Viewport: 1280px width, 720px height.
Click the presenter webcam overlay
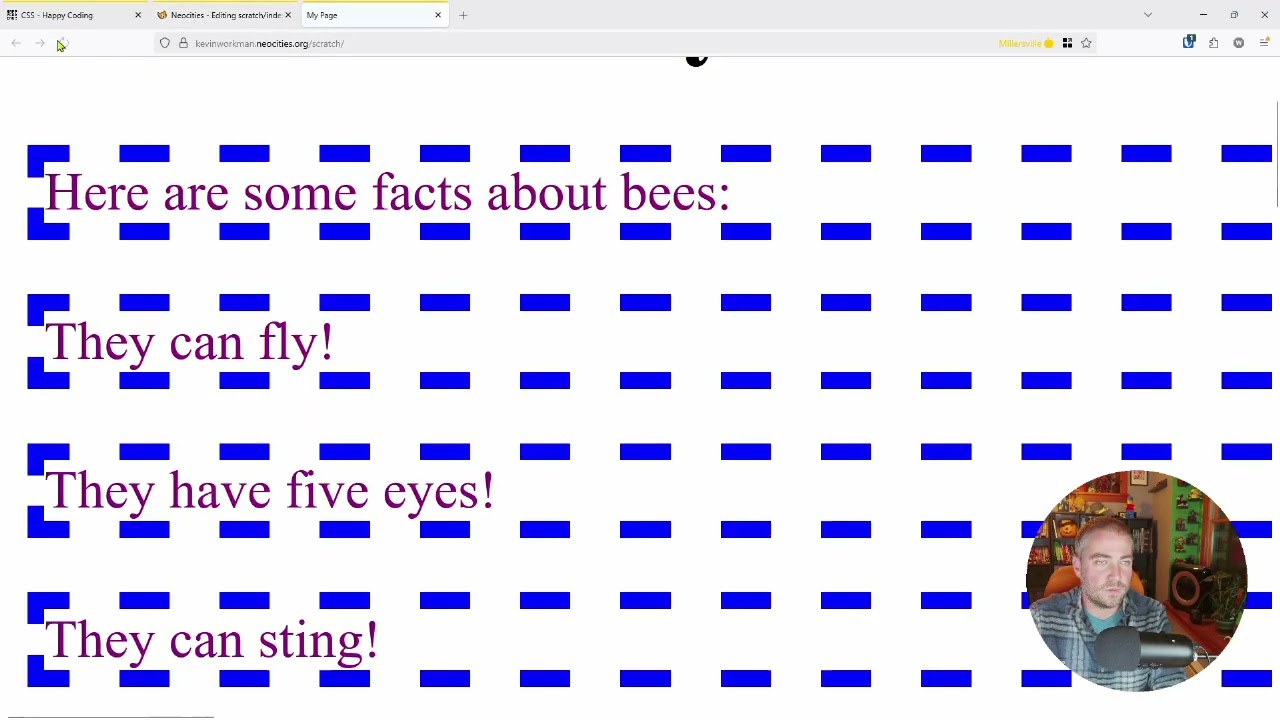[x=1136, y=580]
